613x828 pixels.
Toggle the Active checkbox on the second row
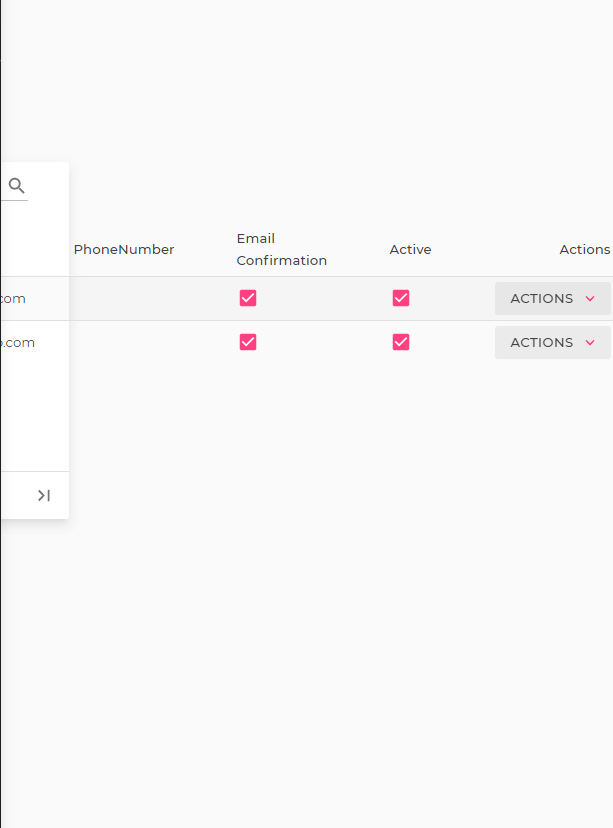(400, 342)
